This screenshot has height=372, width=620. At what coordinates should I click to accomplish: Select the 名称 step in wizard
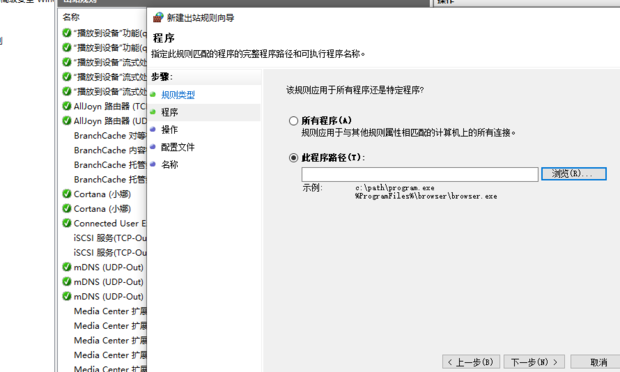[170, 164]
